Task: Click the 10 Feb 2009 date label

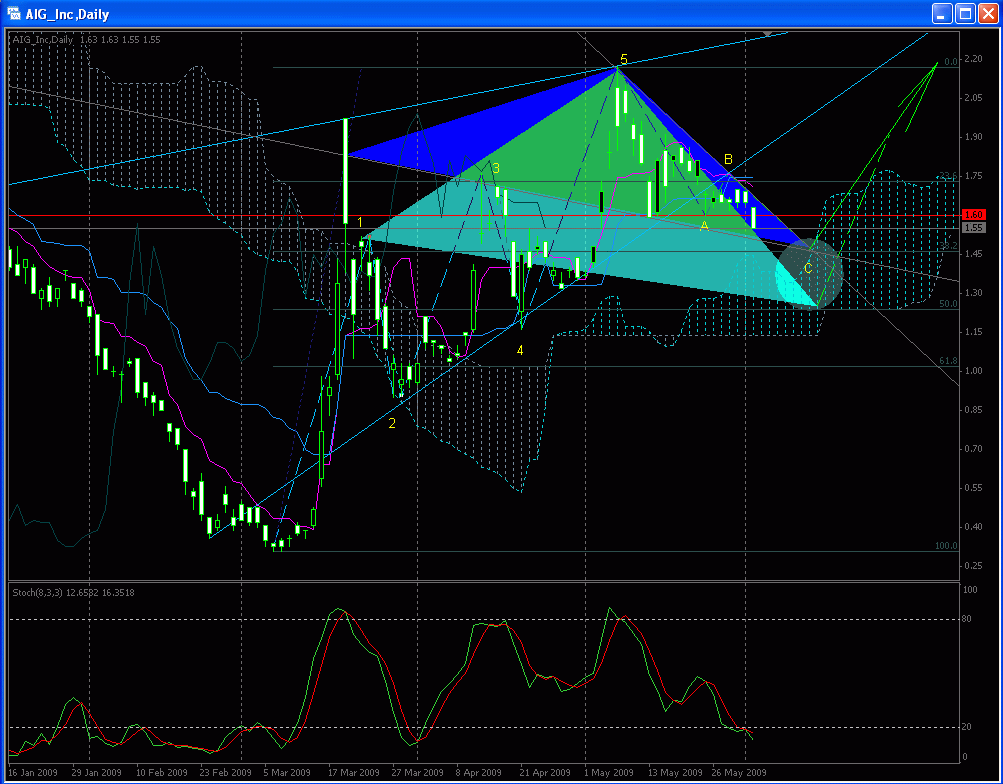Action: tap(162, 772)
